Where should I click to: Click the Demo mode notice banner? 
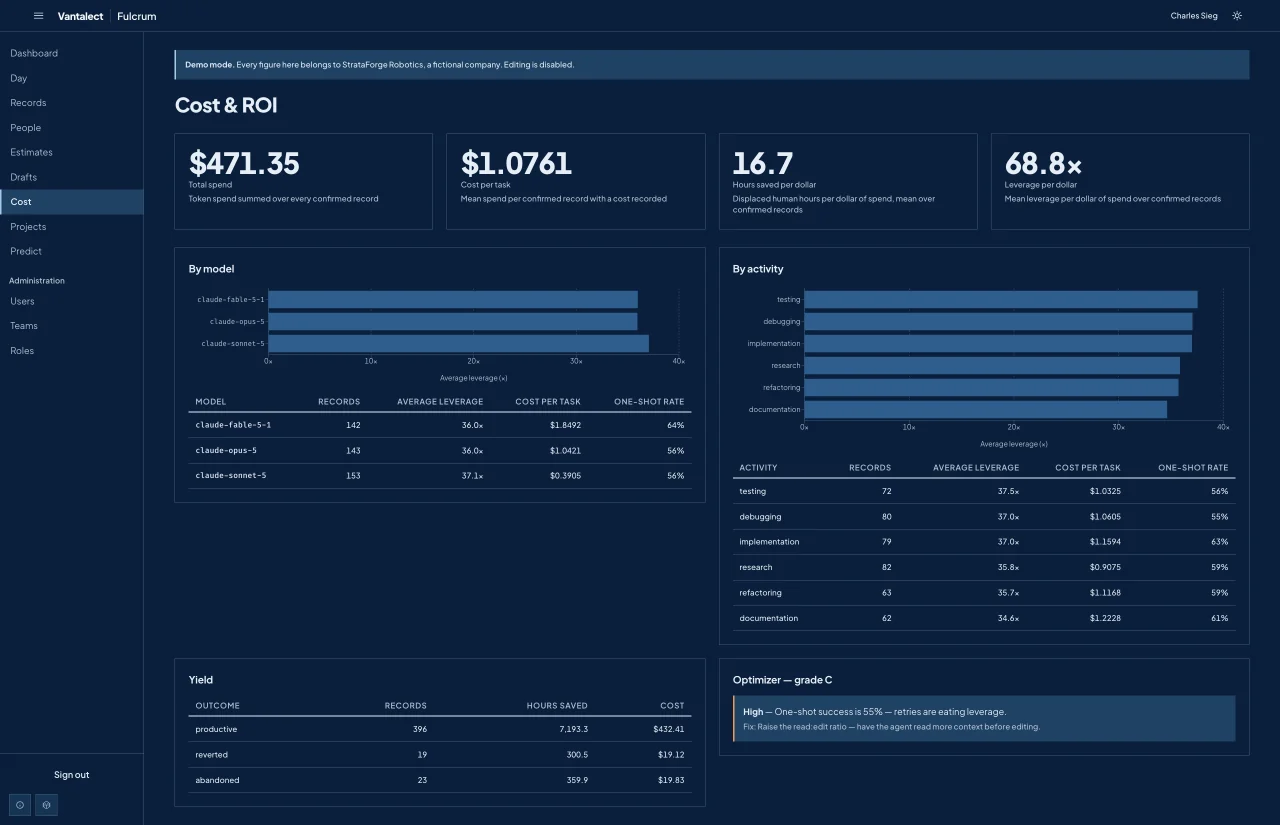712,65
